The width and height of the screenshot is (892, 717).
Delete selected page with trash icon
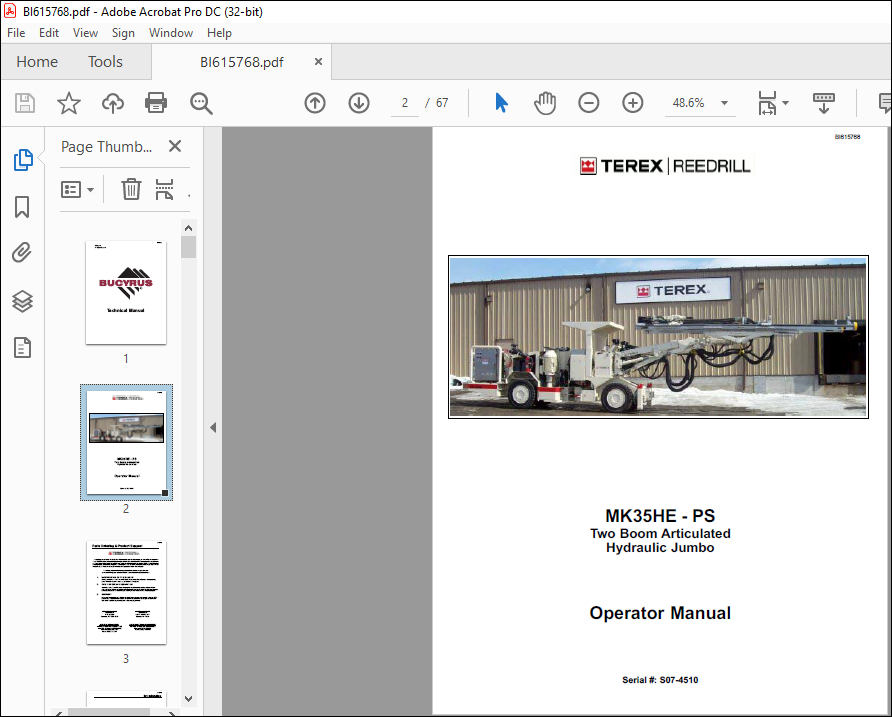[x=131, y=189]
